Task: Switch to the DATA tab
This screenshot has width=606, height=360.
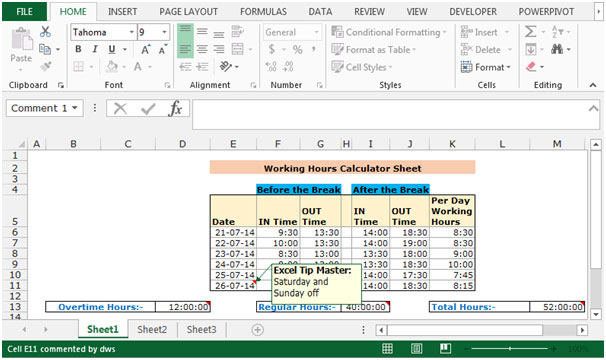Action: [320, 12]
